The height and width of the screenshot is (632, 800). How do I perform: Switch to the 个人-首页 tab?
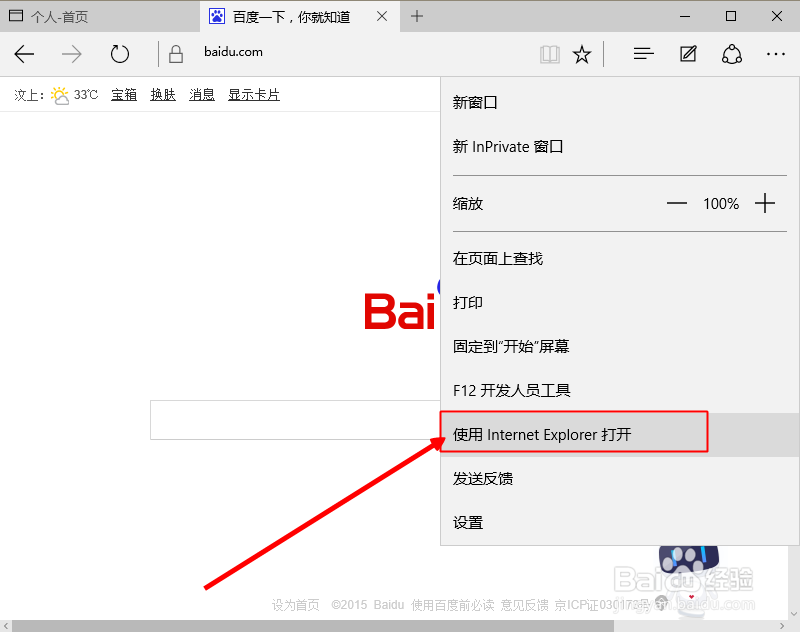(100, 16)
